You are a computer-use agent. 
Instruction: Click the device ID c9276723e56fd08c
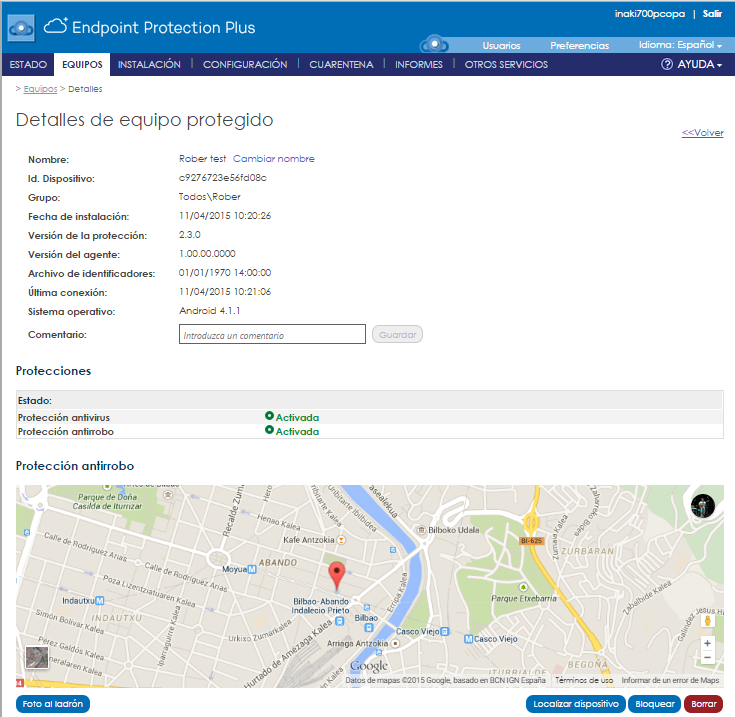click(x=223, y=178)
